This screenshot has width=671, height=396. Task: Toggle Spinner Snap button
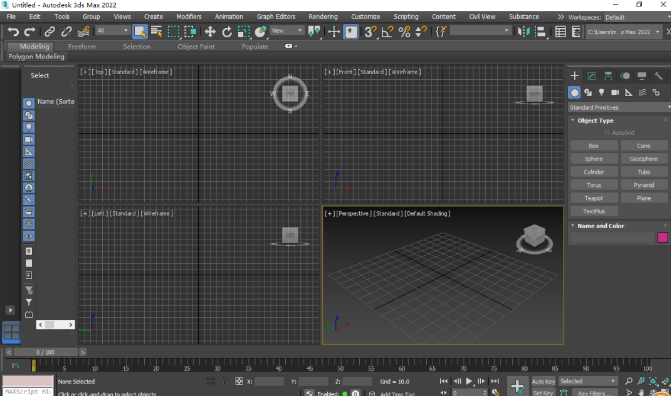pyautogui.click(x=421, y=32)
